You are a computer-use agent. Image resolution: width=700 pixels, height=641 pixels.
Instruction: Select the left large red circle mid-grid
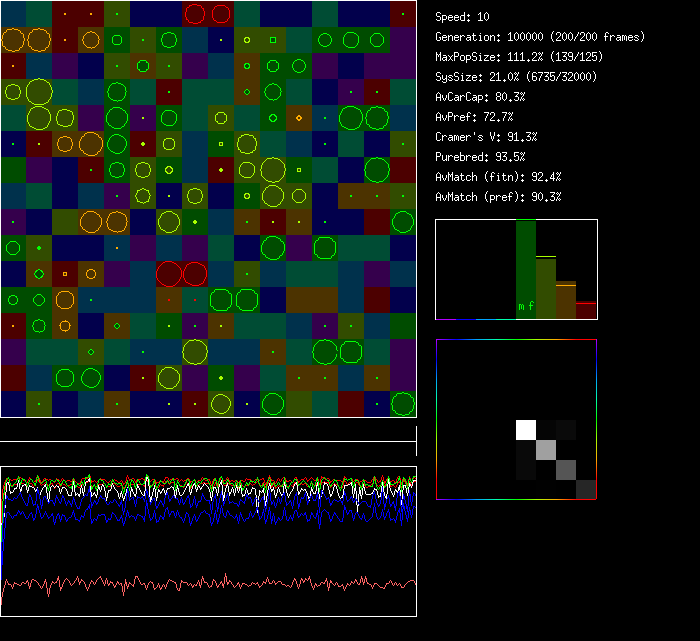(x=169, y=274)
